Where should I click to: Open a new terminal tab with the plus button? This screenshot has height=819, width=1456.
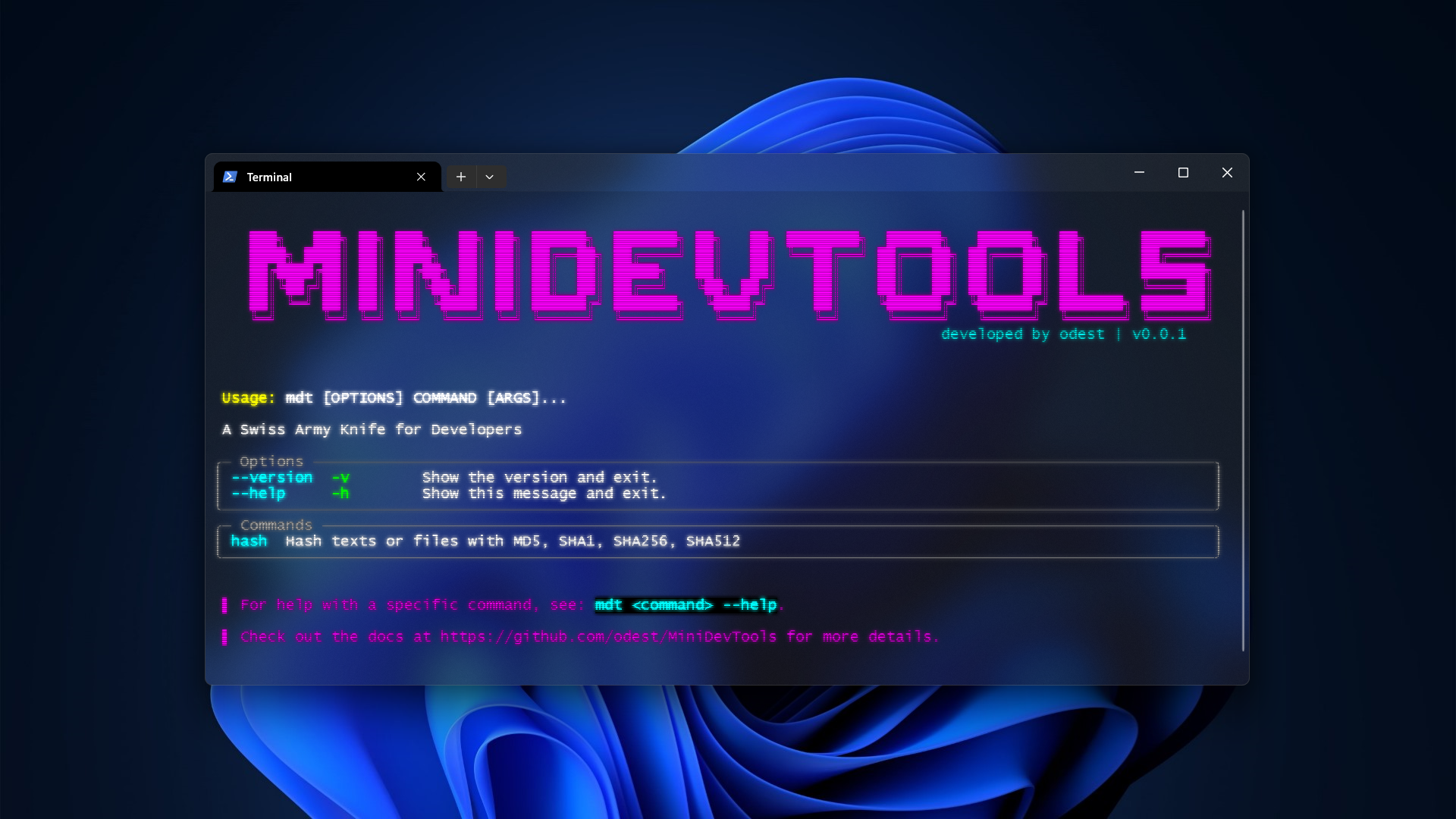coord(461,176)
